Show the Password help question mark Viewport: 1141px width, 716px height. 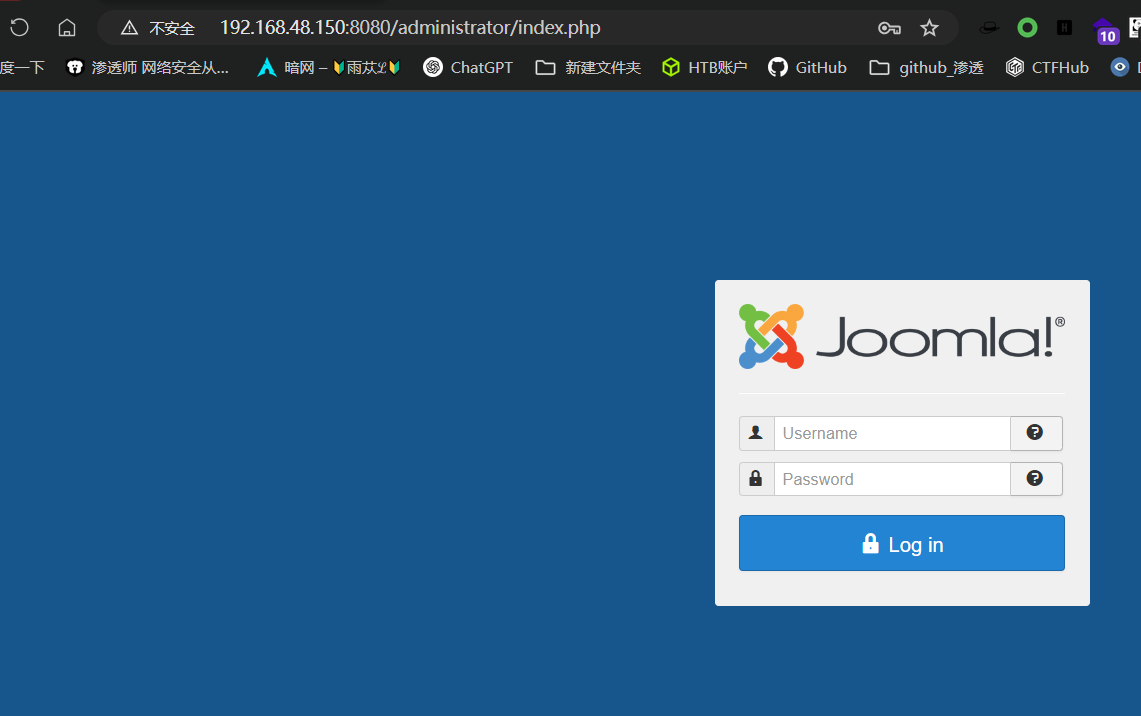[x=1035, y=479]
